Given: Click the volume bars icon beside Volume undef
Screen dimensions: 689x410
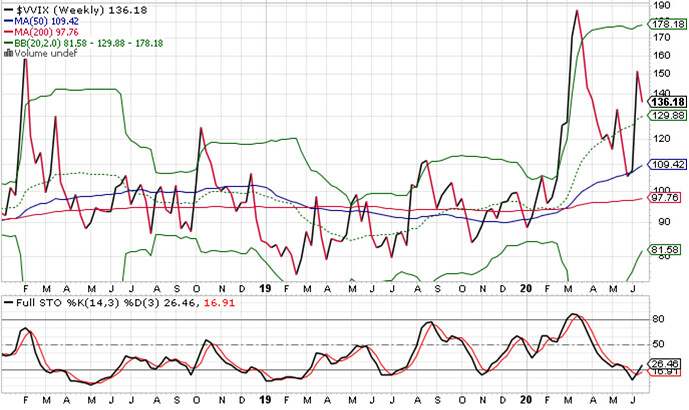Looking at the screenshot, I should click(8, 53).
